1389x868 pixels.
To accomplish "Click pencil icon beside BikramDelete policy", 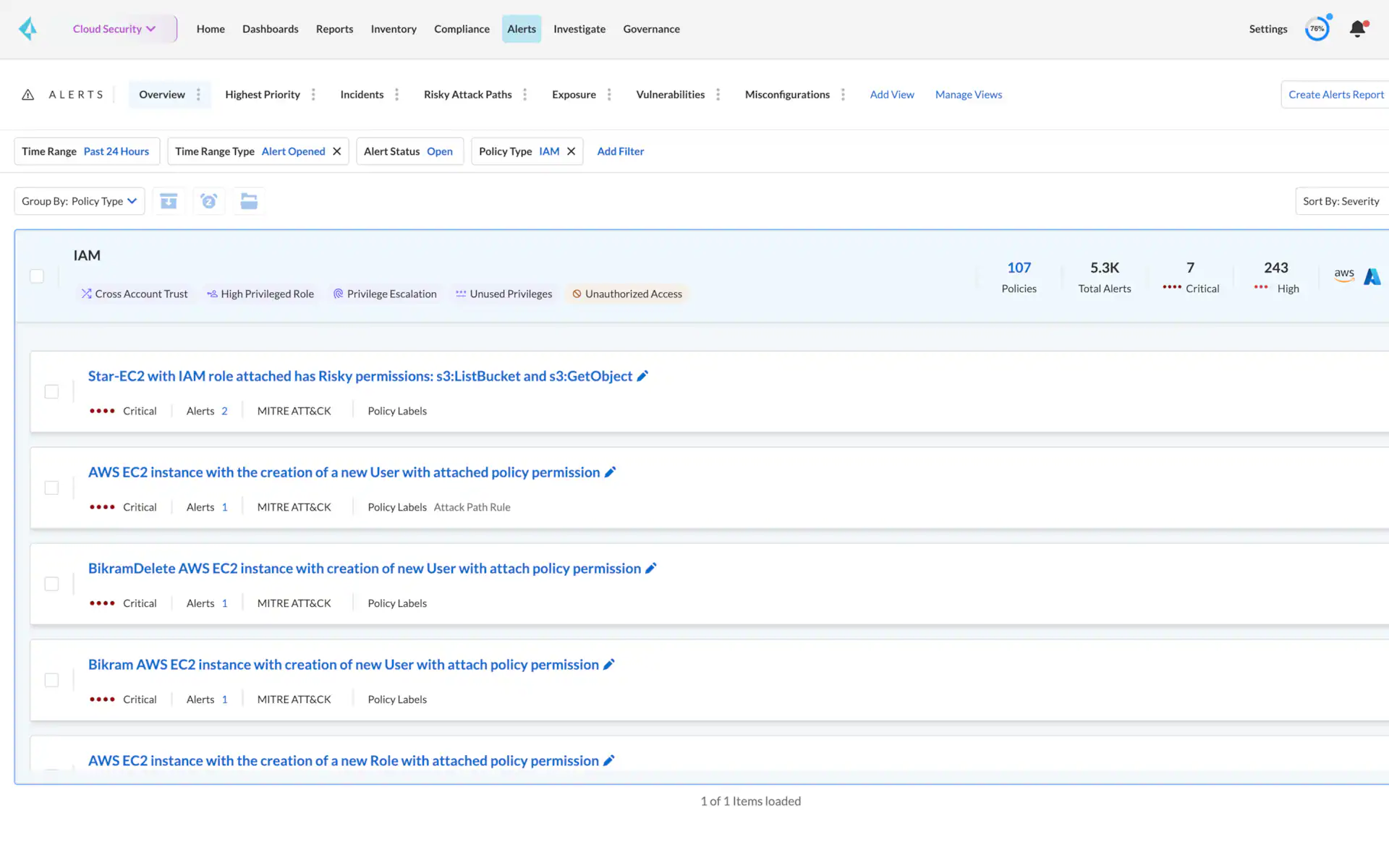I will (651, 569).
